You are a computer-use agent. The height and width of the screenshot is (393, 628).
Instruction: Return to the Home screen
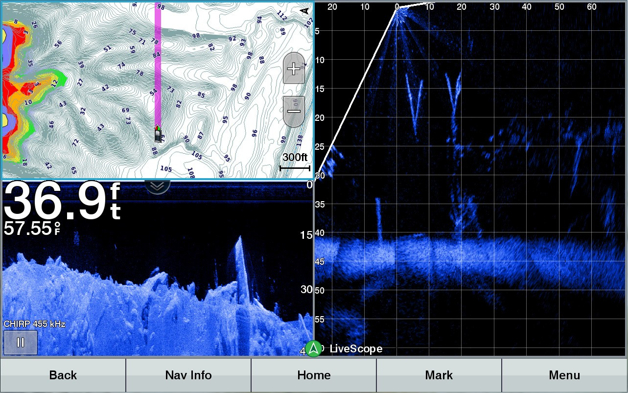coord(314,375)
